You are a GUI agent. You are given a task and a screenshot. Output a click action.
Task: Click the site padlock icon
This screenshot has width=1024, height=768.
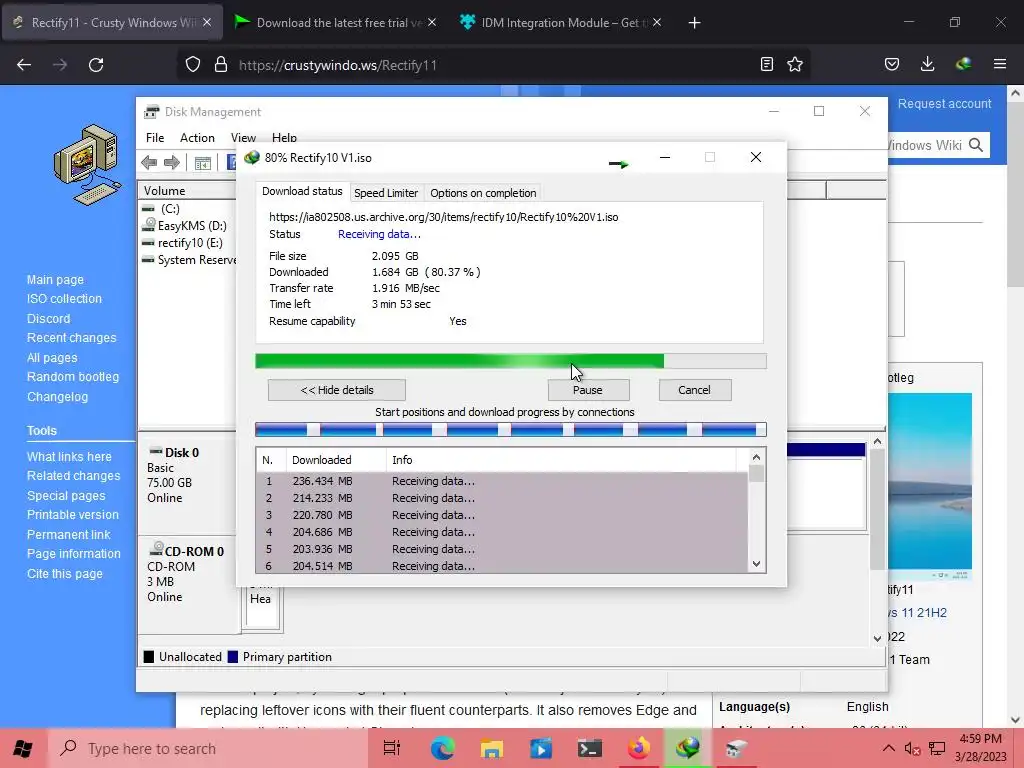coord(221,65)
